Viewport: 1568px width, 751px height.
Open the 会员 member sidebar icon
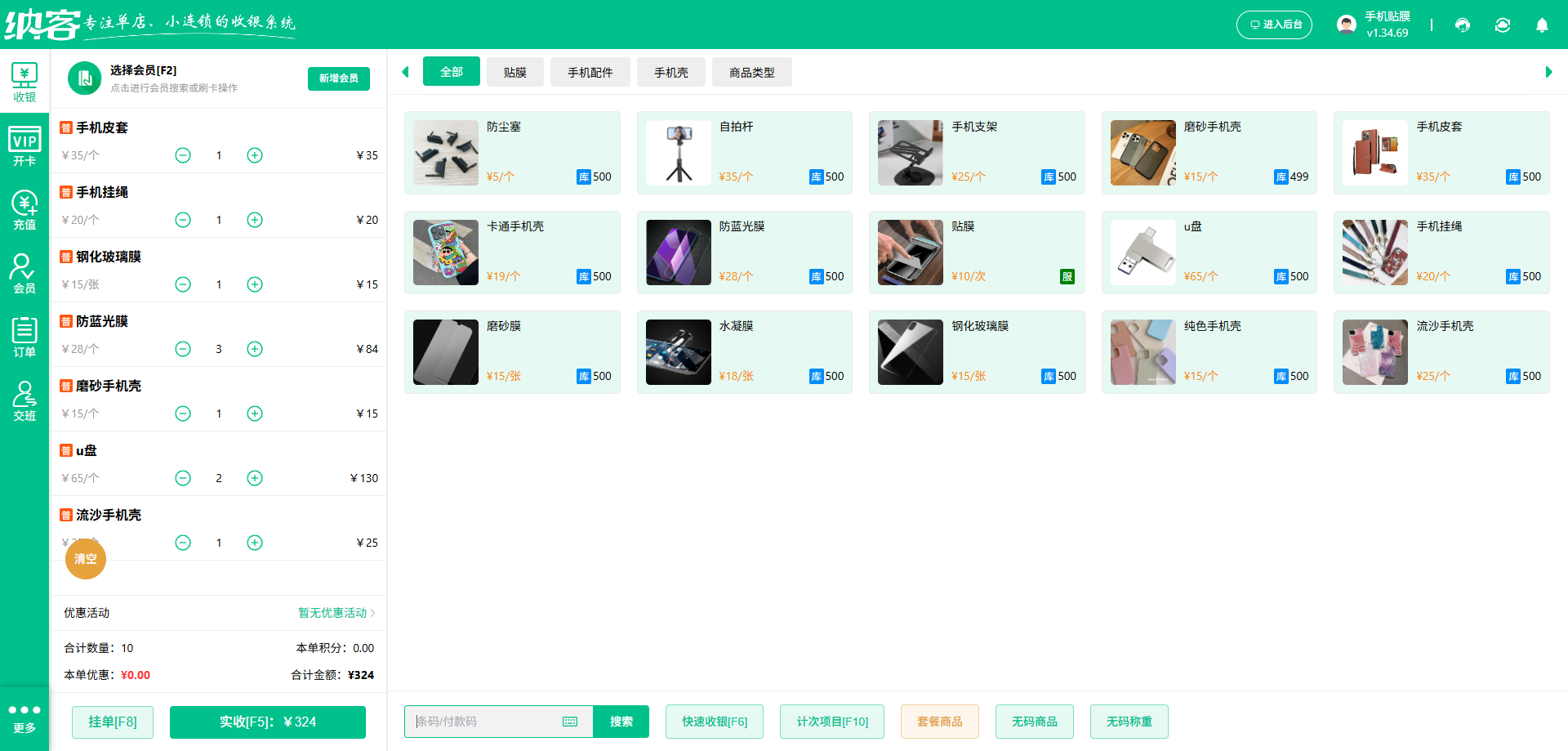(x=24, y=274)
